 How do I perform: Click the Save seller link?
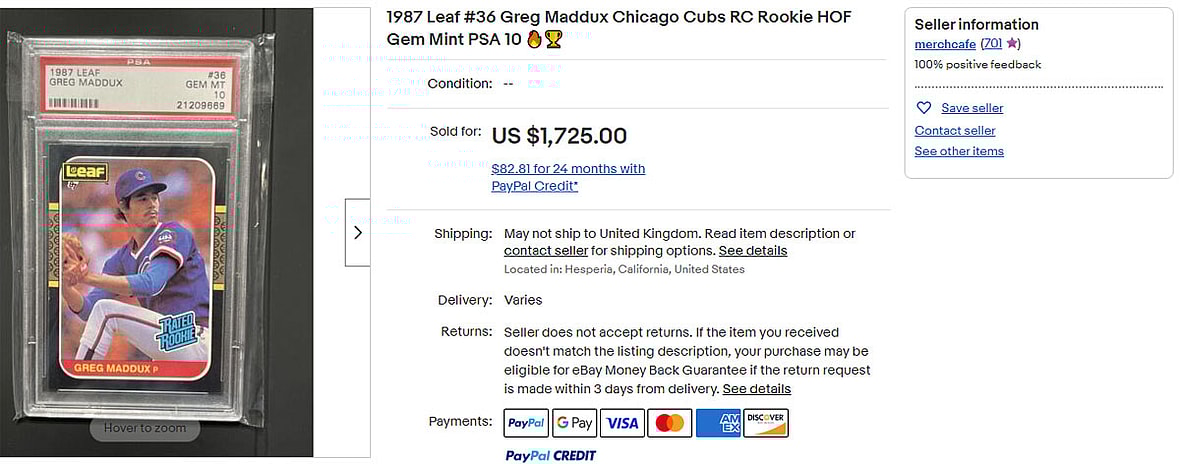pyautogui.click(x=972, y=108)
